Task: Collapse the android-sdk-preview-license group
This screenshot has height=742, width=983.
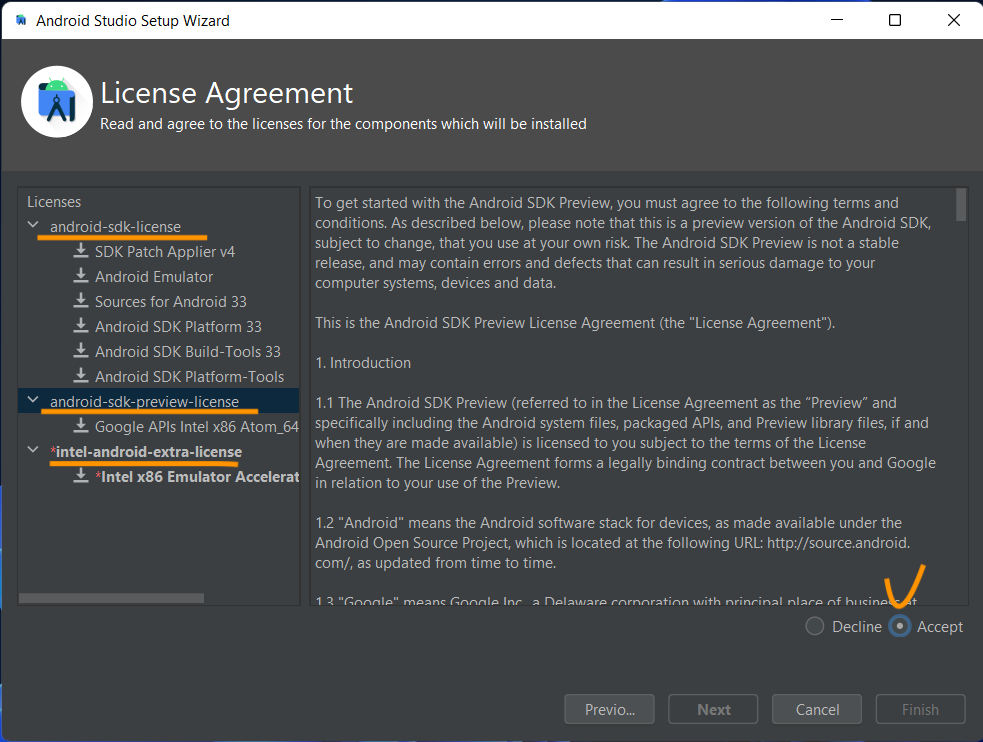Action: (x=33, y=400)
